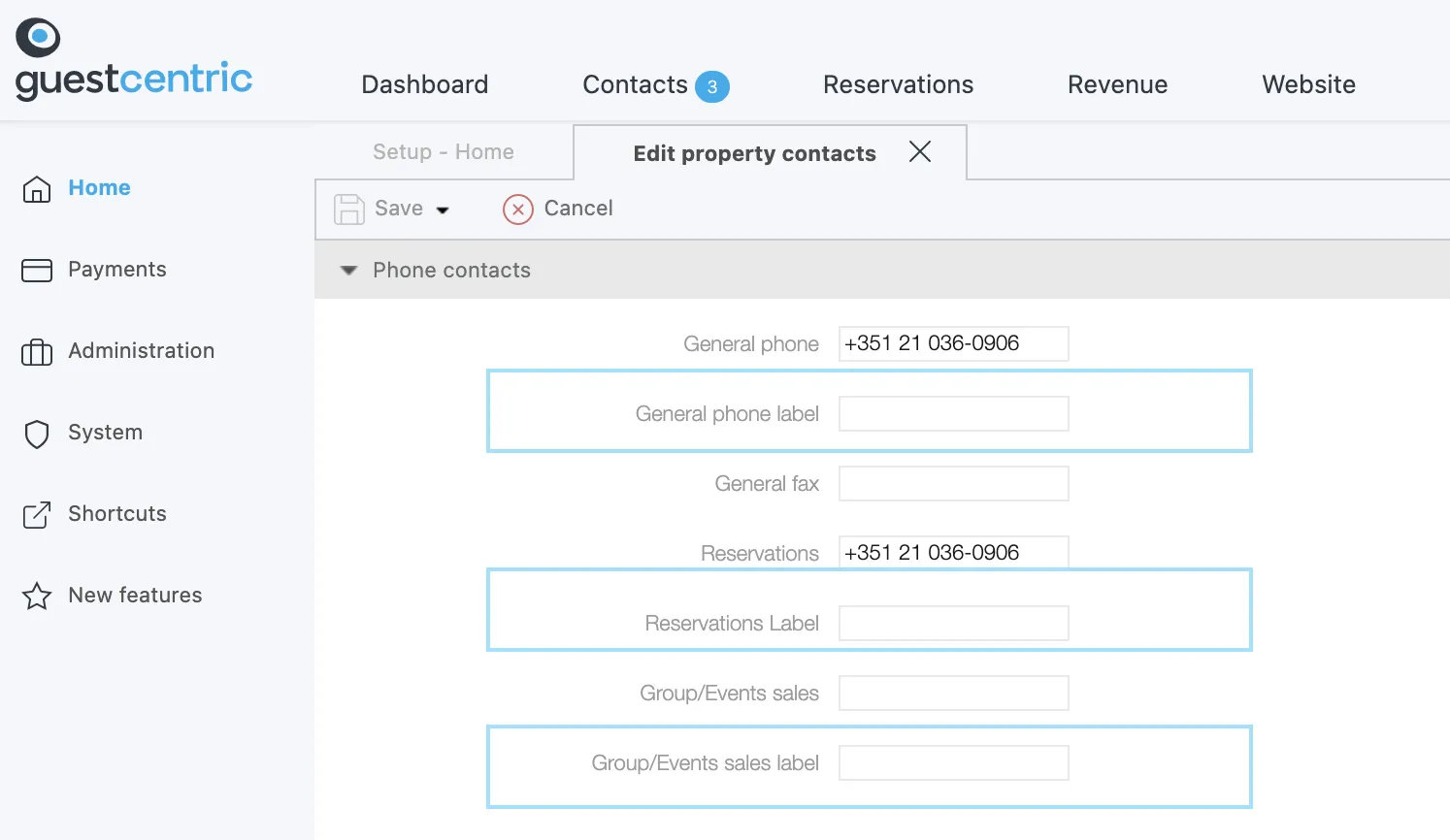Go to Reservations in top navigation
The height and width of the screenshot is (840, 1450).
[x=899, y=84]
